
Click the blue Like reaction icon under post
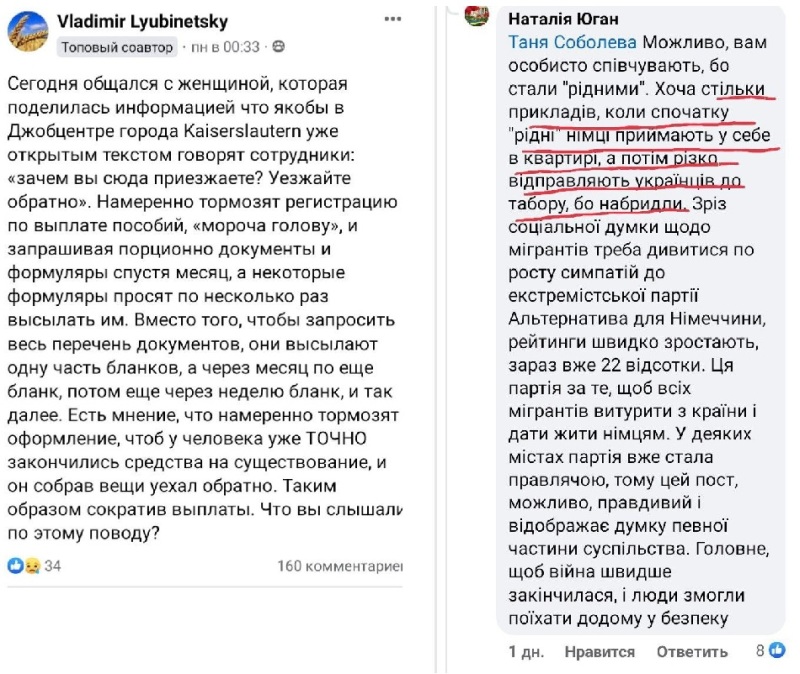pyautogui.click(x=15, y=567)
